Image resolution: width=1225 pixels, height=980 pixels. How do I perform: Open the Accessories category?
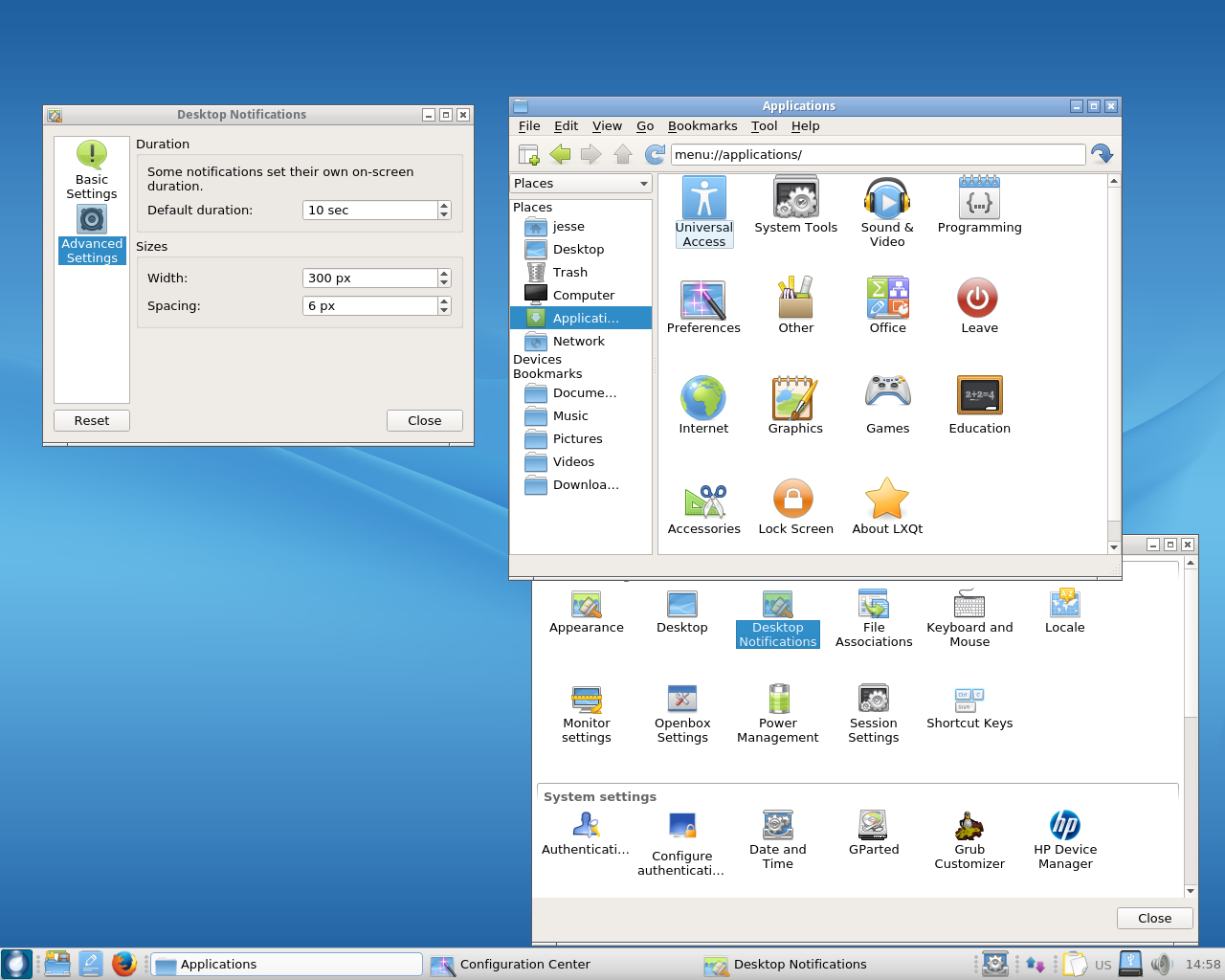click(x=703, y=507)
